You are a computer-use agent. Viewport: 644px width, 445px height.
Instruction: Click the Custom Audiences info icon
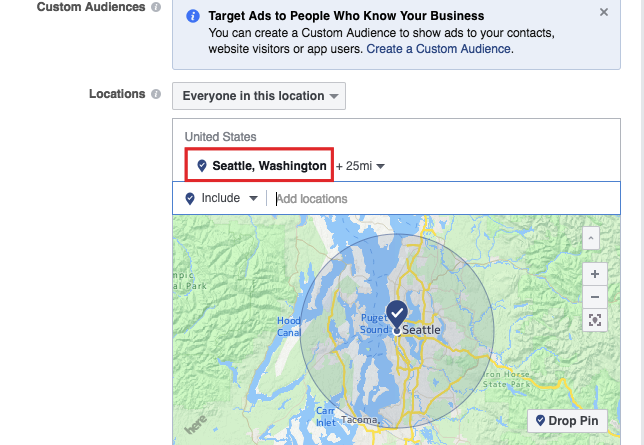coord(156,7)
